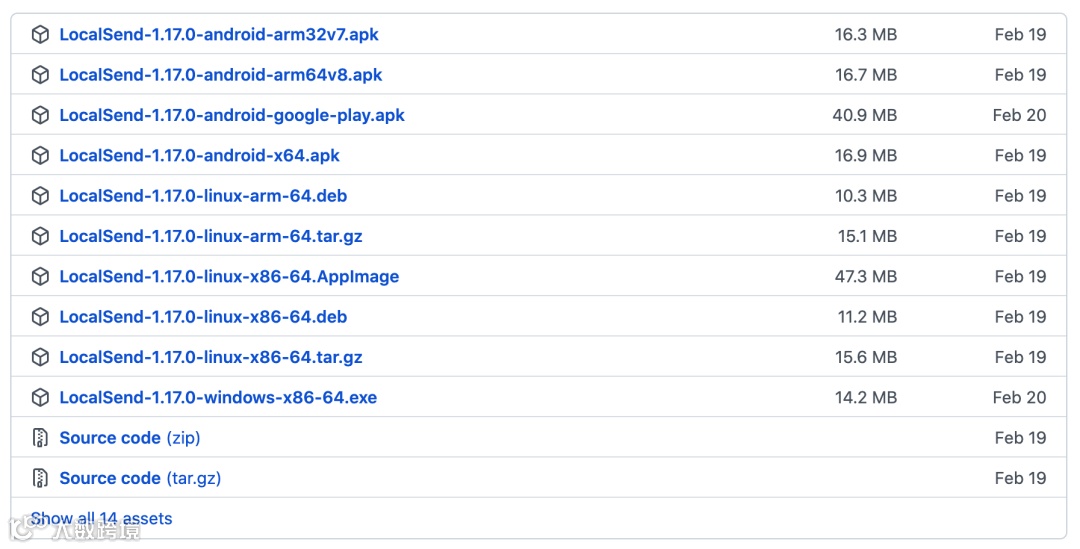
Task: Download the Windows x86-64 exe installer
Action: 218,397
